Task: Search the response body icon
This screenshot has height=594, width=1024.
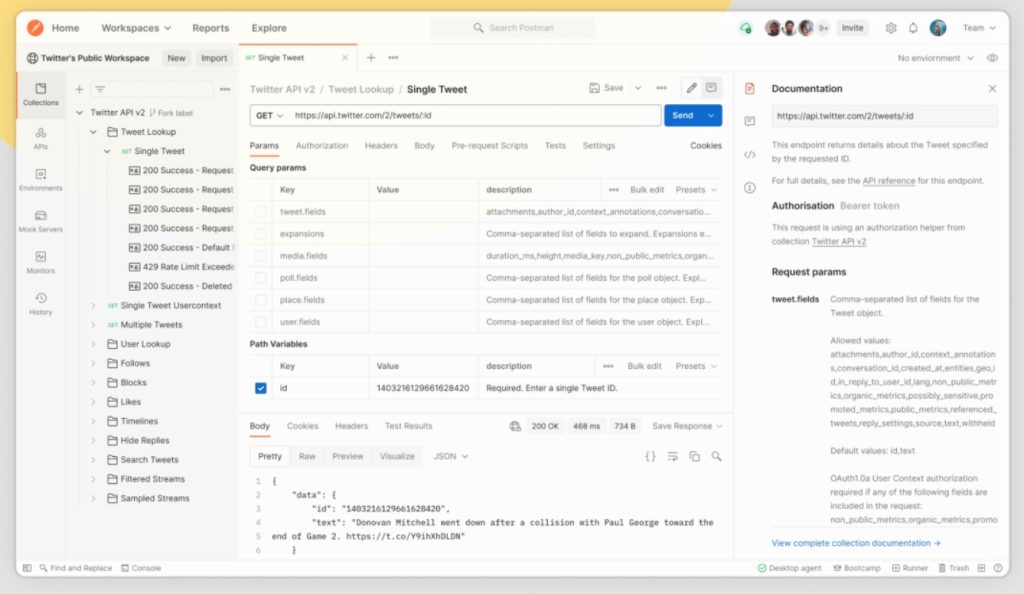Action: pyautogui.click(x=716, y=456)
